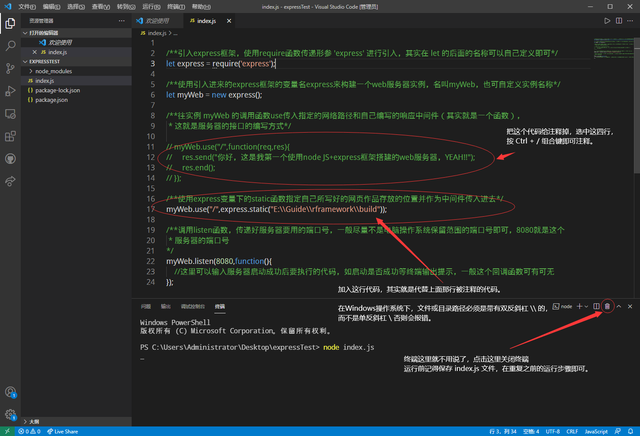Image resolution: width=640 pixels, height=436 pixels.
Task: Click the breadcrumb ellipsis after index.js
Action: [x=176, y=33]
